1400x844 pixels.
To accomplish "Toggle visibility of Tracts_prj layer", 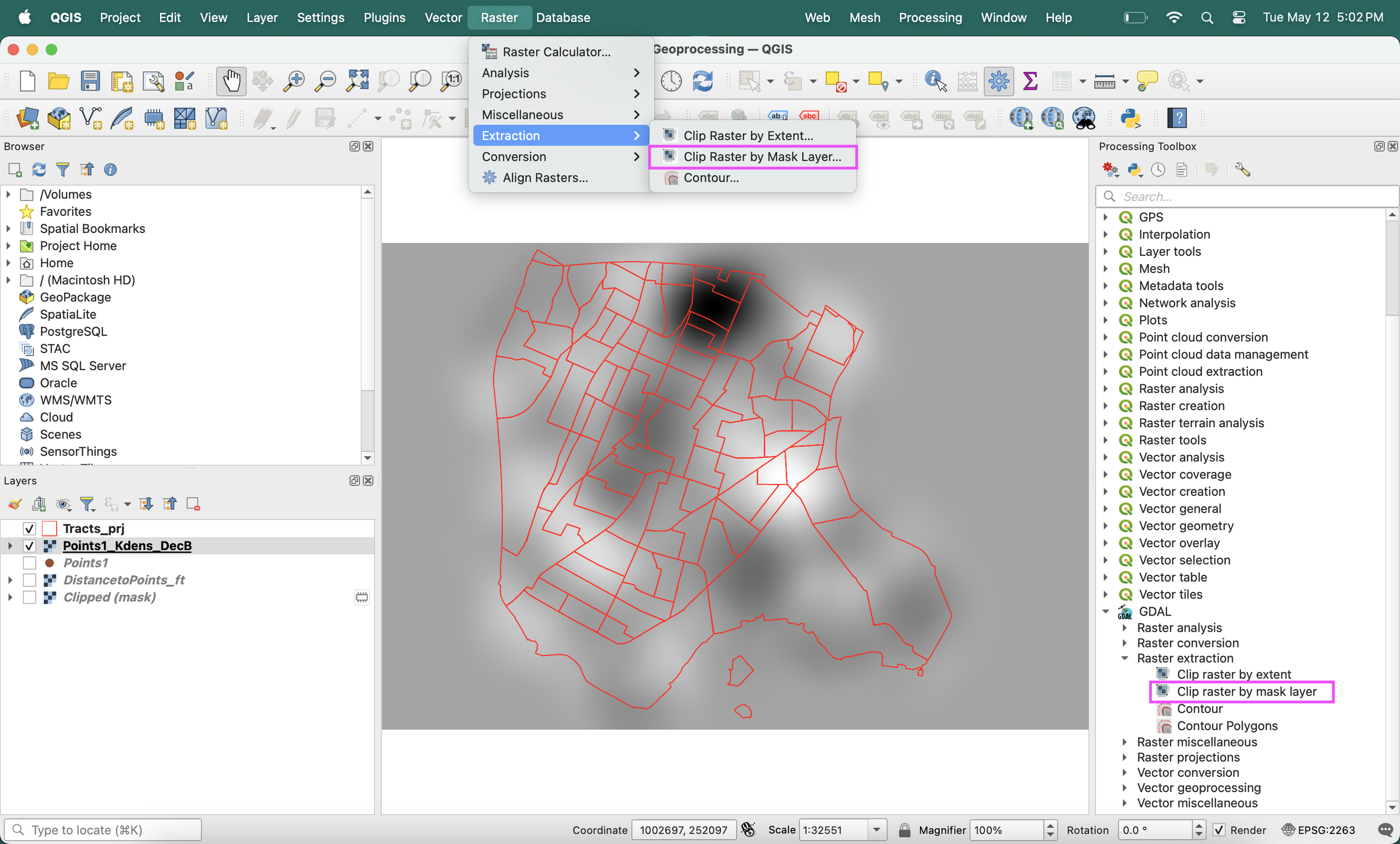I will coord(30,529).
